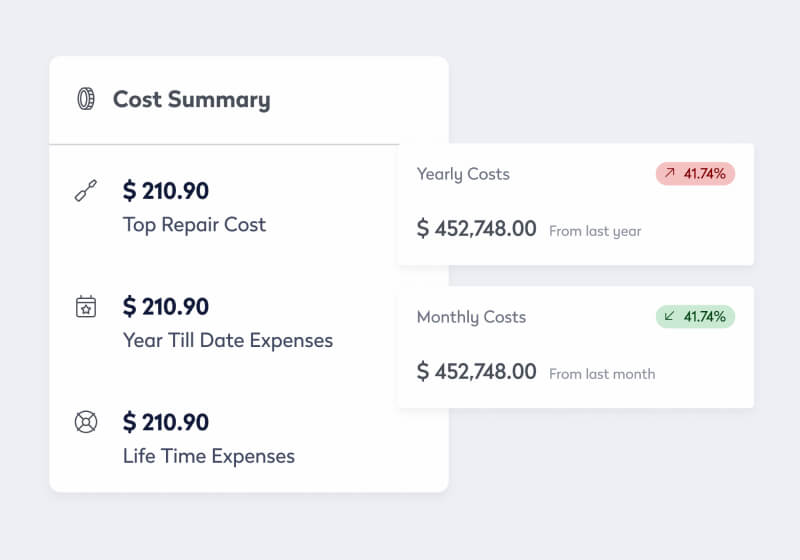Click the lifebuoy icon for Life Time Expenses
Viewport: 800px width, 560px height.
point(86,422)
